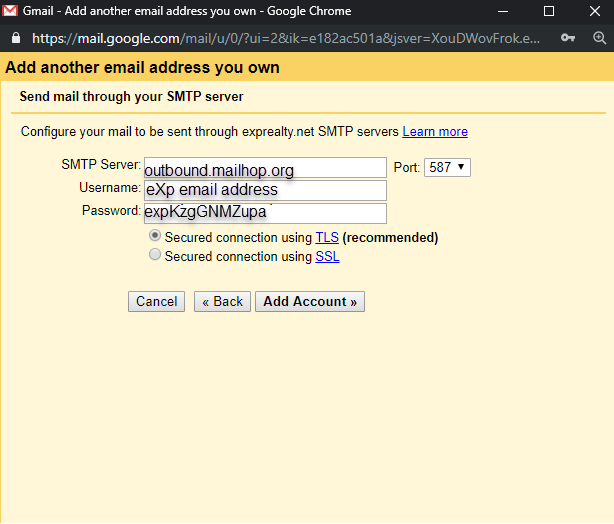614x524 pixels.
Task: Click the SMTP Server input field
Action: point(265,168)
